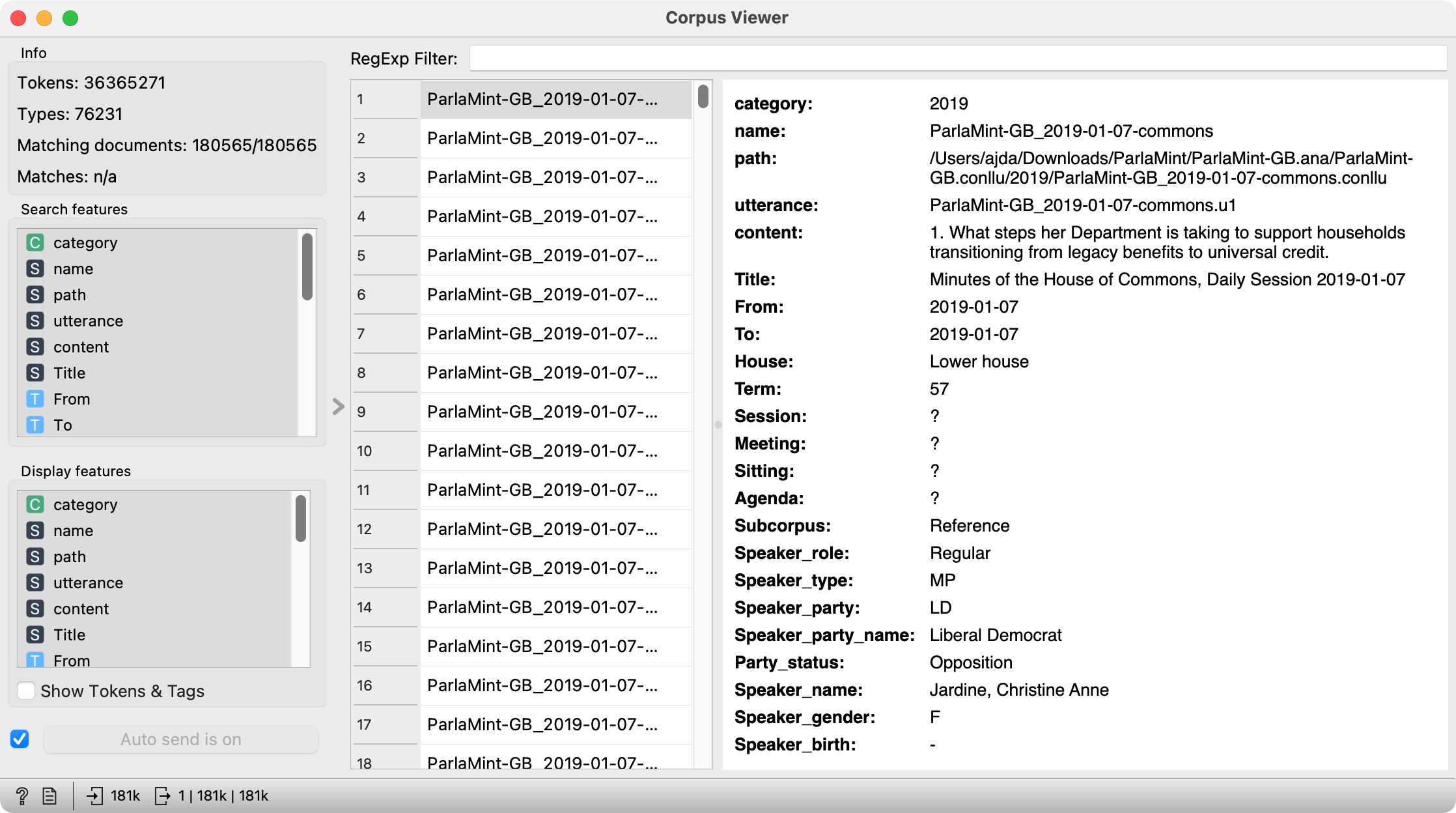
Task: Click the green fullscreen window button
Action: point(70,18)
